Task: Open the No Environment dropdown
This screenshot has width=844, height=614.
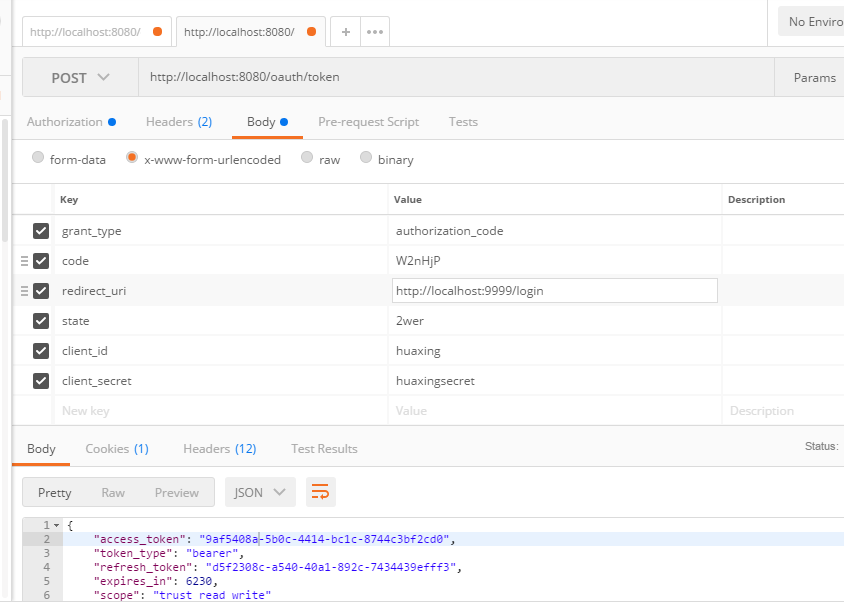Action: [x=812, y=22]
